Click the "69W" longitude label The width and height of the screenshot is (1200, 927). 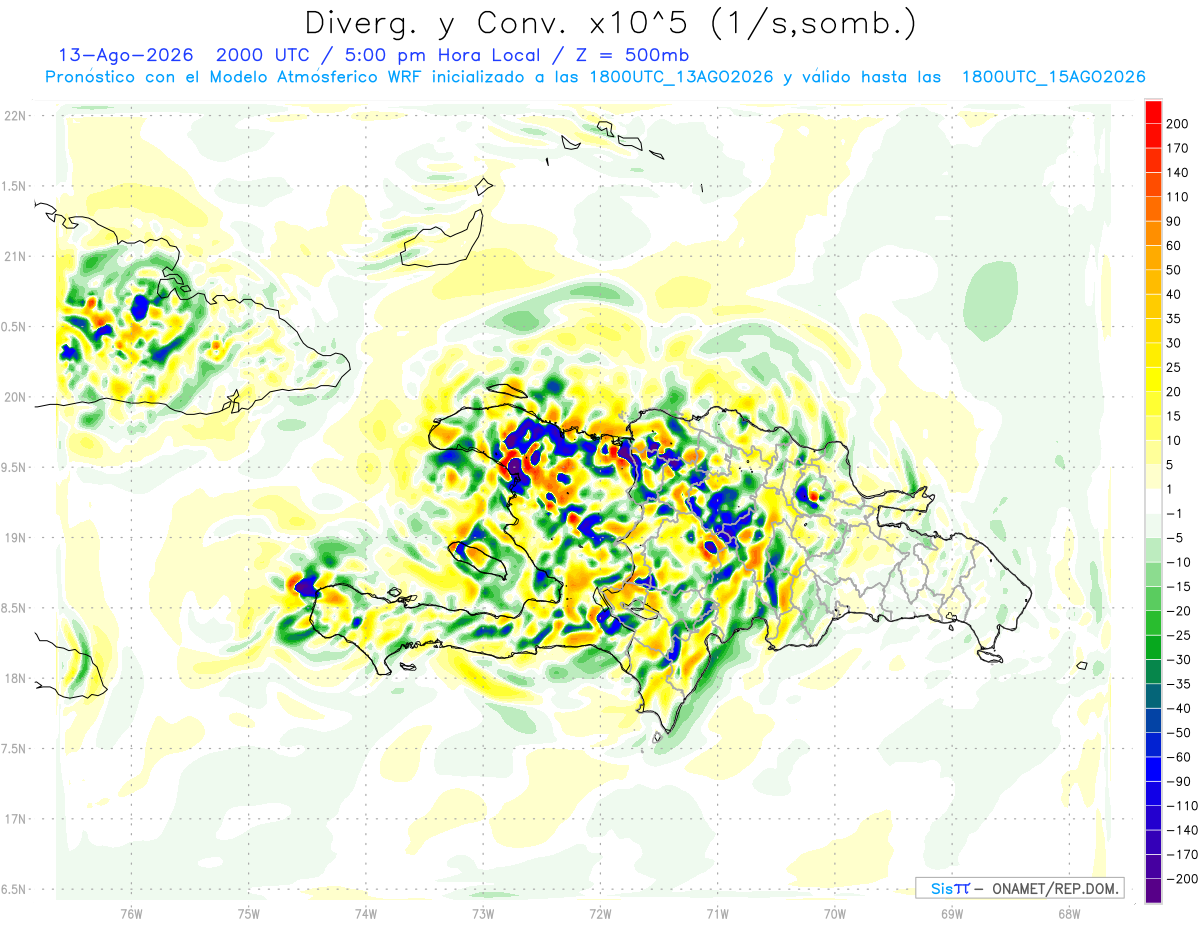952,913
